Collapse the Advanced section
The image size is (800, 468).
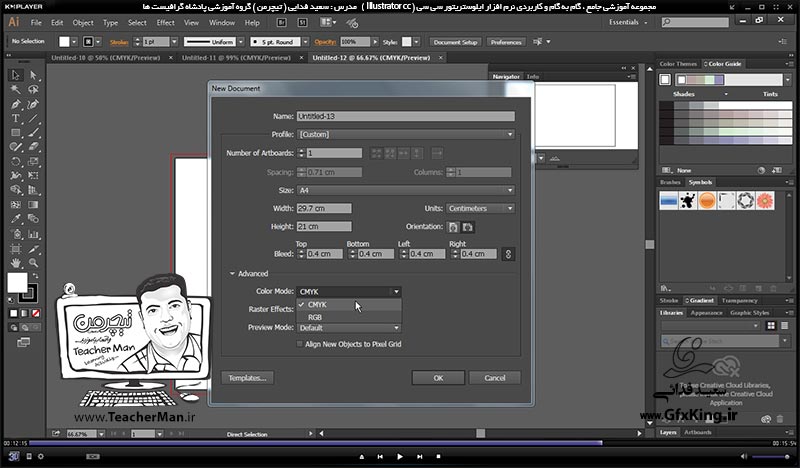pyautogui.click(x=232, y=274)
